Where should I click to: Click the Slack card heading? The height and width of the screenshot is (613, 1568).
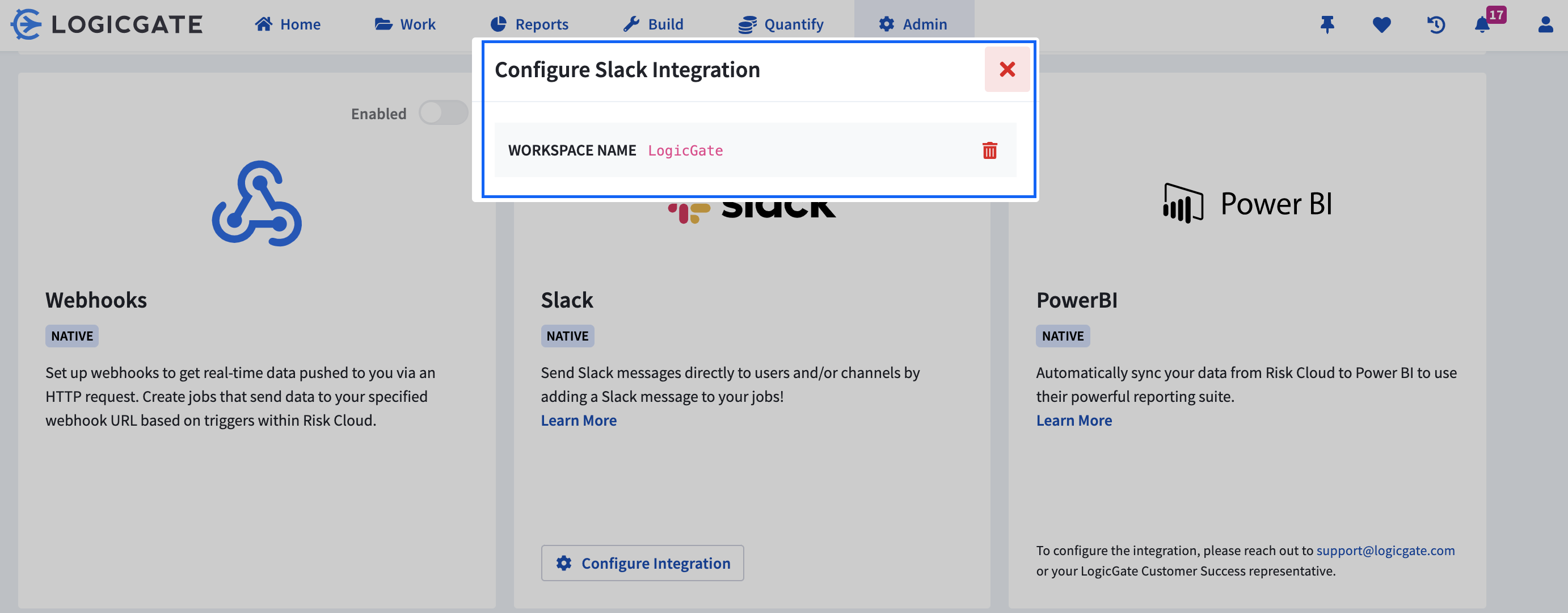[567, 300]
